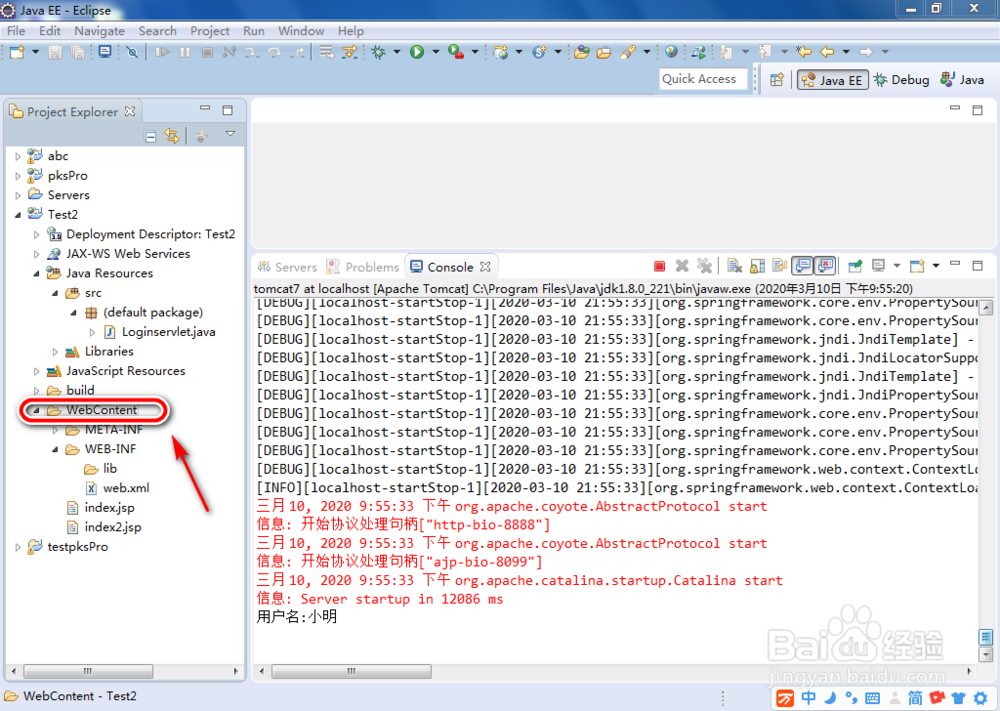
Task: Close the Project Explorer view
Action: coord(130,111)
